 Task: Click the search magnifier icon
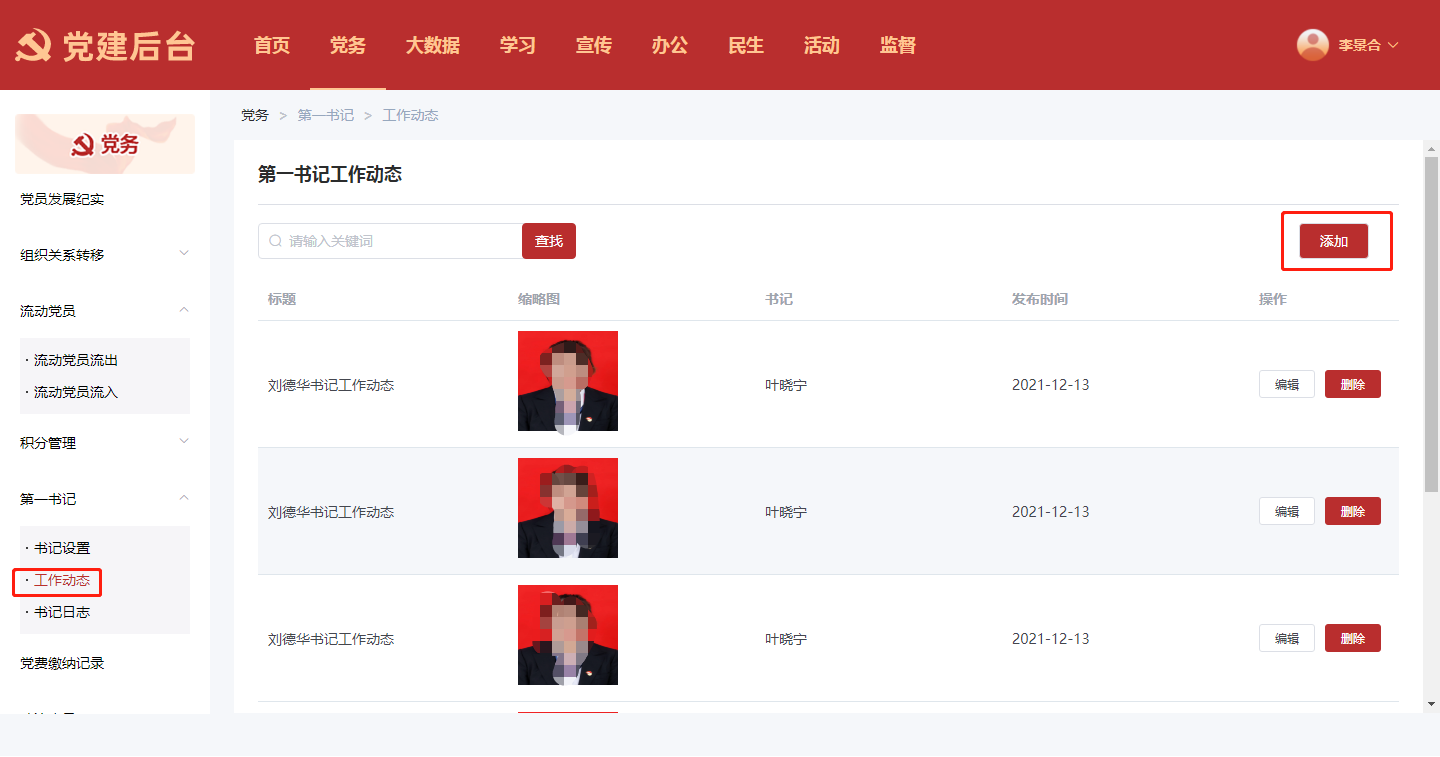(x=275, y=241)
